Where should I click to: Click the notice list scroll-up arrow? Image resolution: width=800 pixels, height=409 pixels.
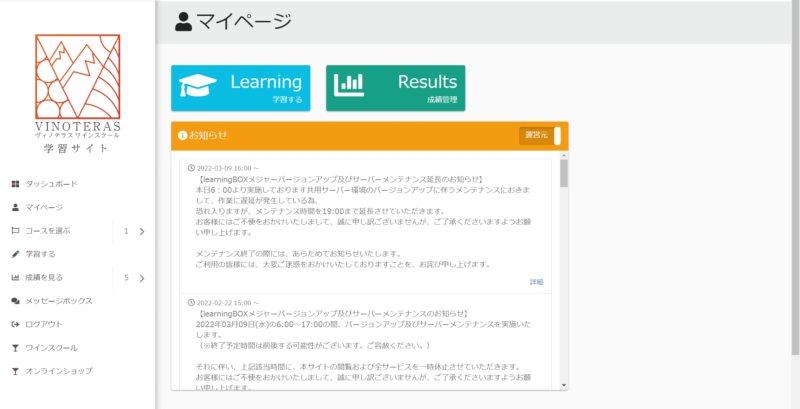(x=564, y=155)
